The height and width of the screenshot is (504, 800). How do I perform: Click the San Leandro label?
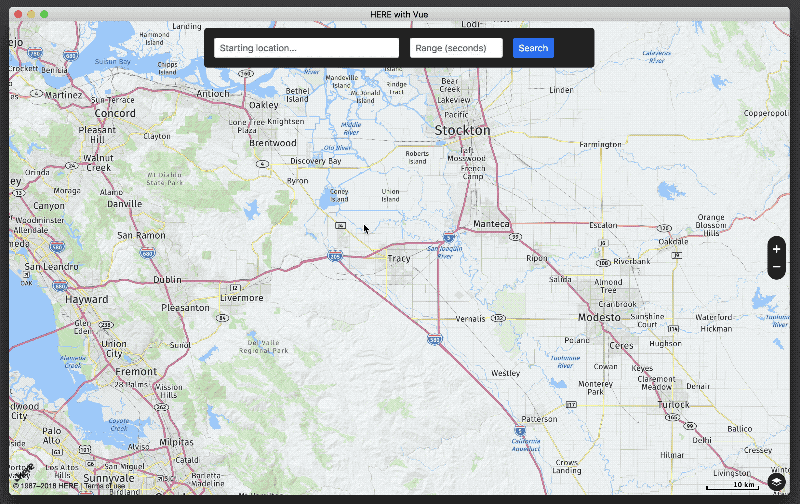(x=52, y=267)
